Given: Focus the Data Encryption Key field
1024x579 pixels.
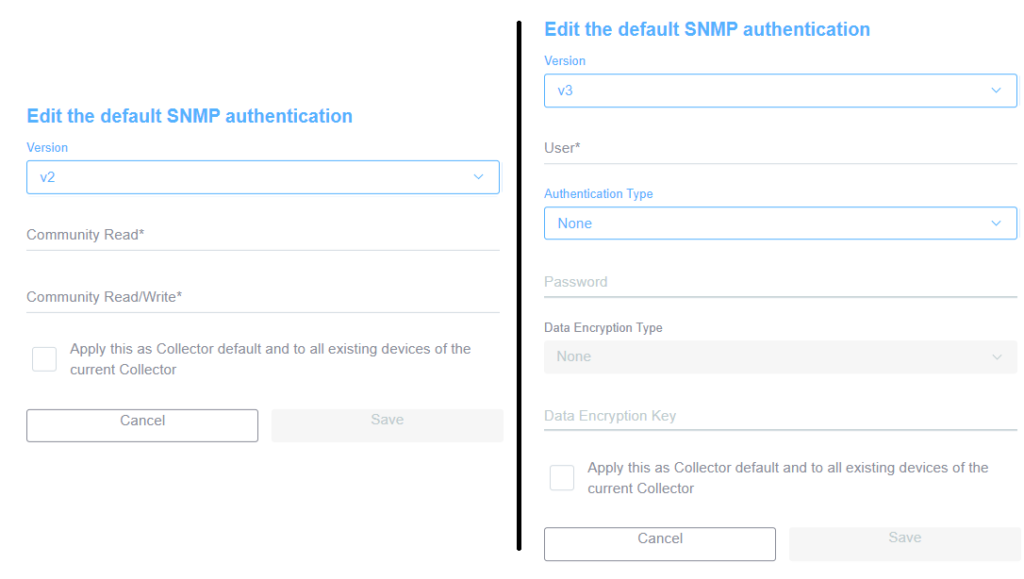Looking at the screenshot, I should 780,416.
